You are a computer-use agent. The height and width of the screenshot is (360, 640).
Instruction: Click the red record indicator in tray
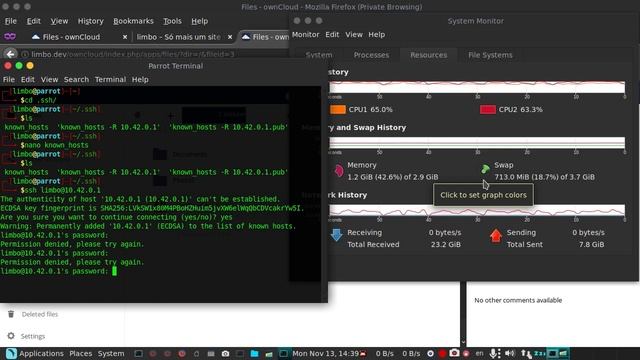442,353
